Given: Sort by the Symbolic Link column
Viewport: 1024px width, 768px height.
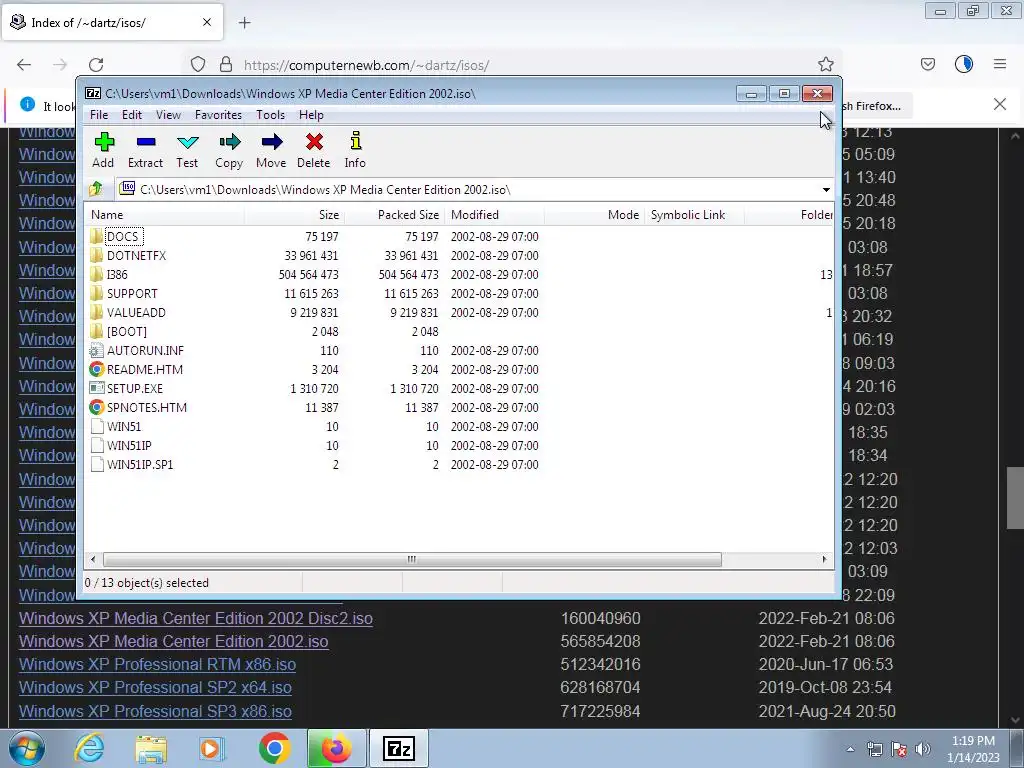Looking at the screenshot, I should [694, 215].
